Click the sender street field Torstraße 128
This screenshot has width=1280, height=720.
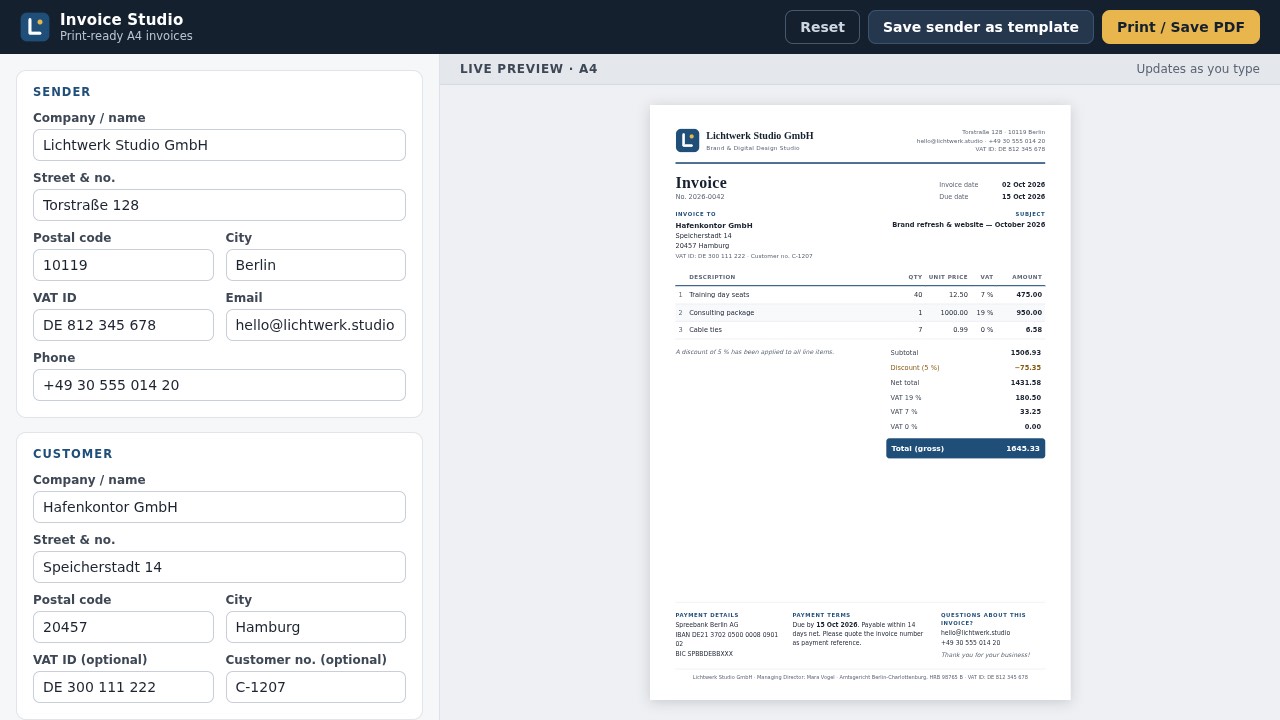pos(219,205)
